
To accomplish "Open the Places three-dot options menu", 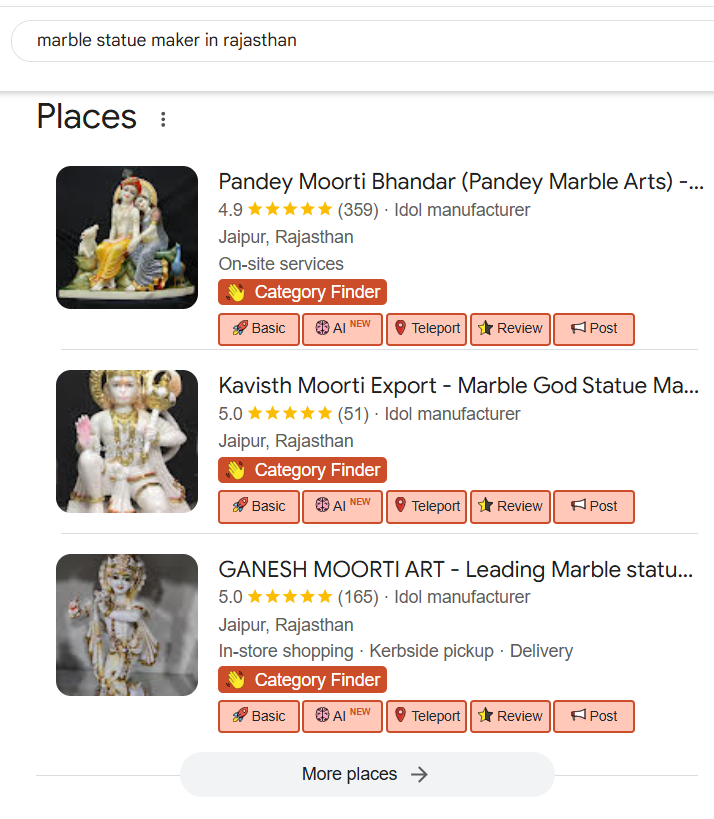I will 163,120.
